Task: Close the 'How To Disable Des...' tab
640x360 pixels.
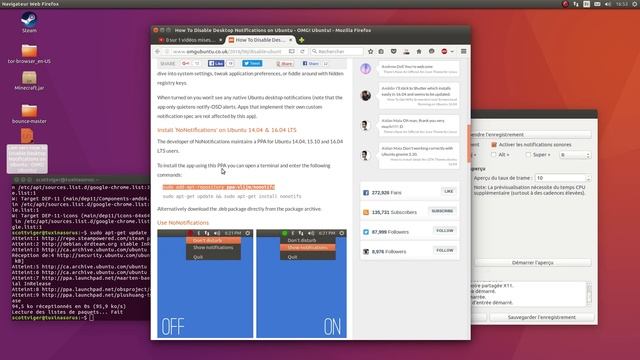Action: [291, 40]
